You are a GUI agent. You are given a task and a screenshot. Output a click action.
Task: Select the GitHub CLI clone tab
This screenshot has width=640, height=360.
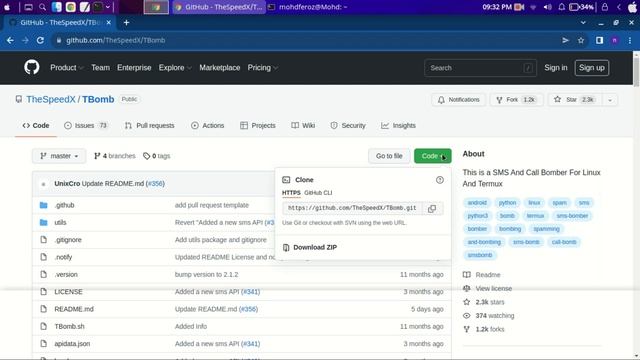click(x=318, y=193)
